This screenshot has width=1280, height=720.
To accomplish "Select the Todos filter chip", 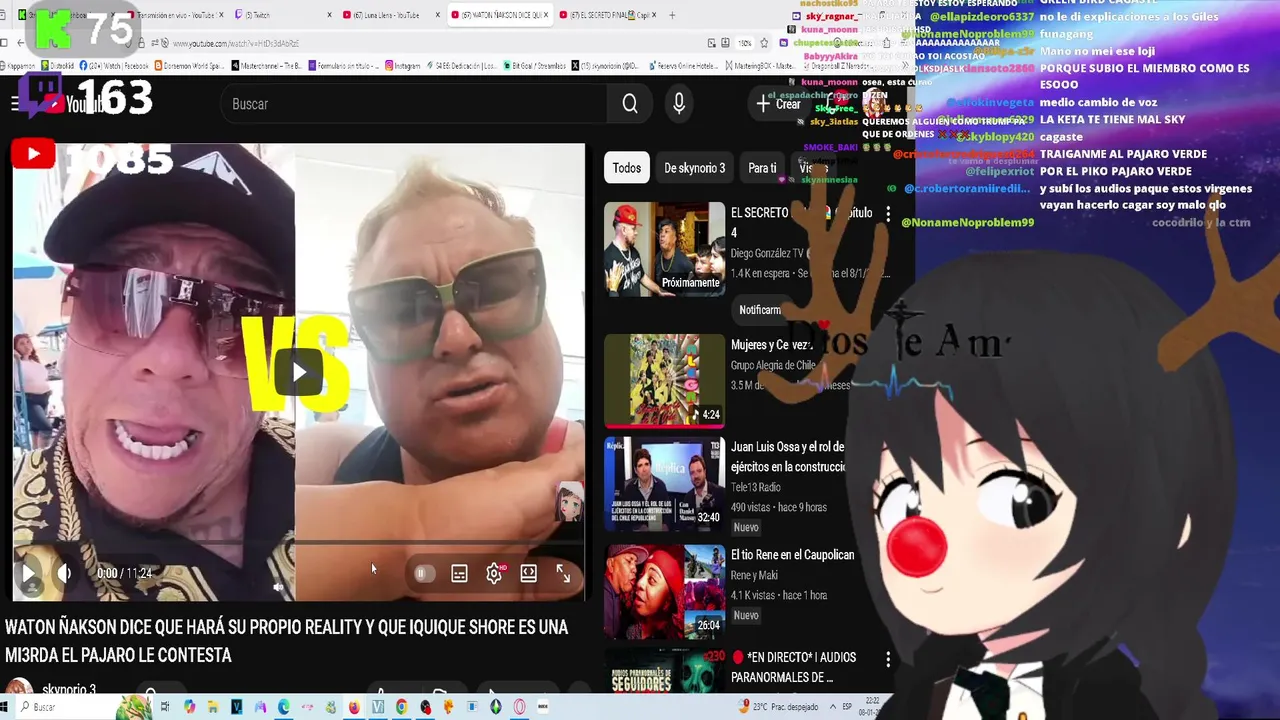I will pyautogui.click(x=627, y=168).
